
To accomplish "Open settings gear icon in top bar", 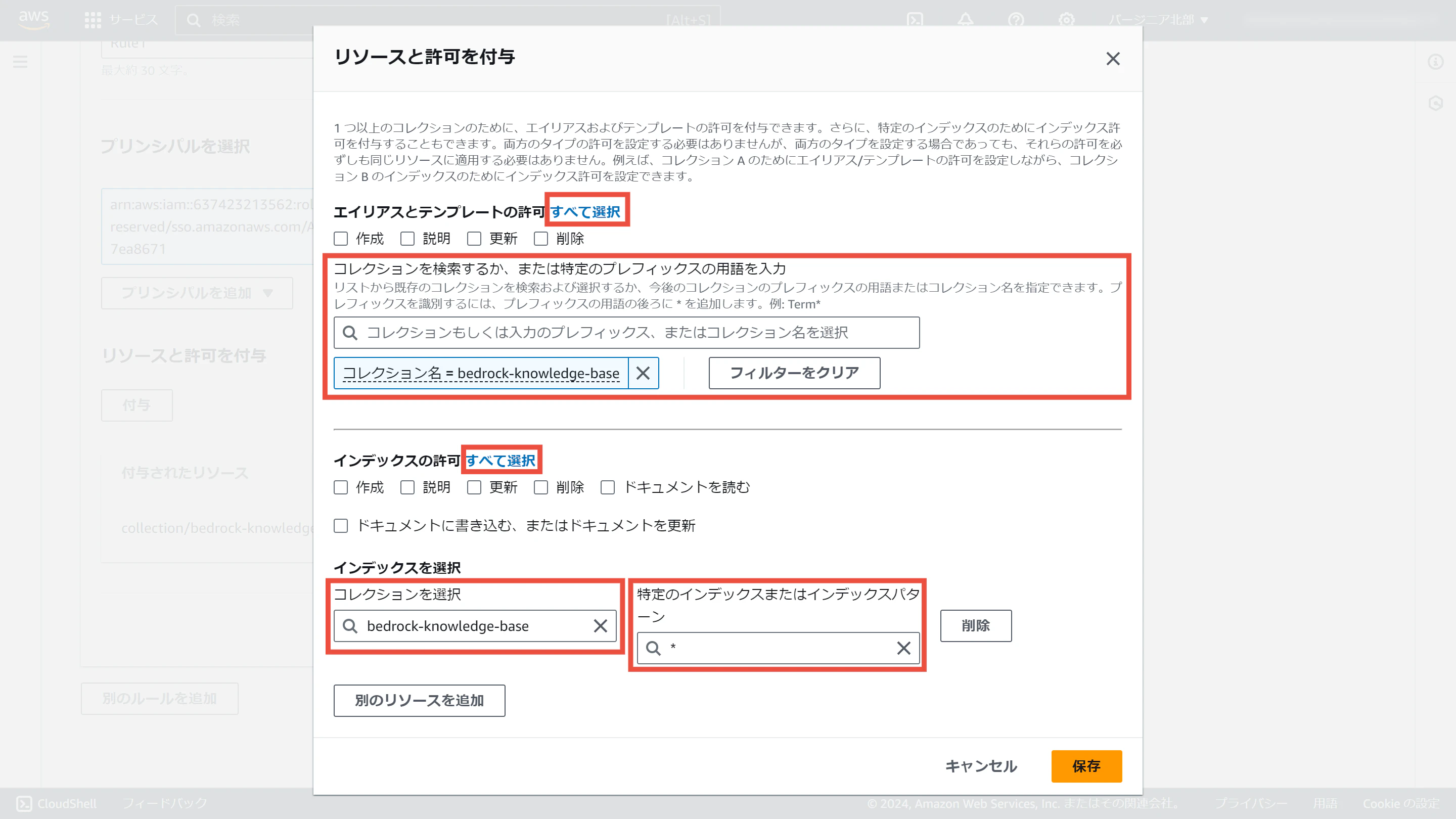I will [x=1067, y=20].
